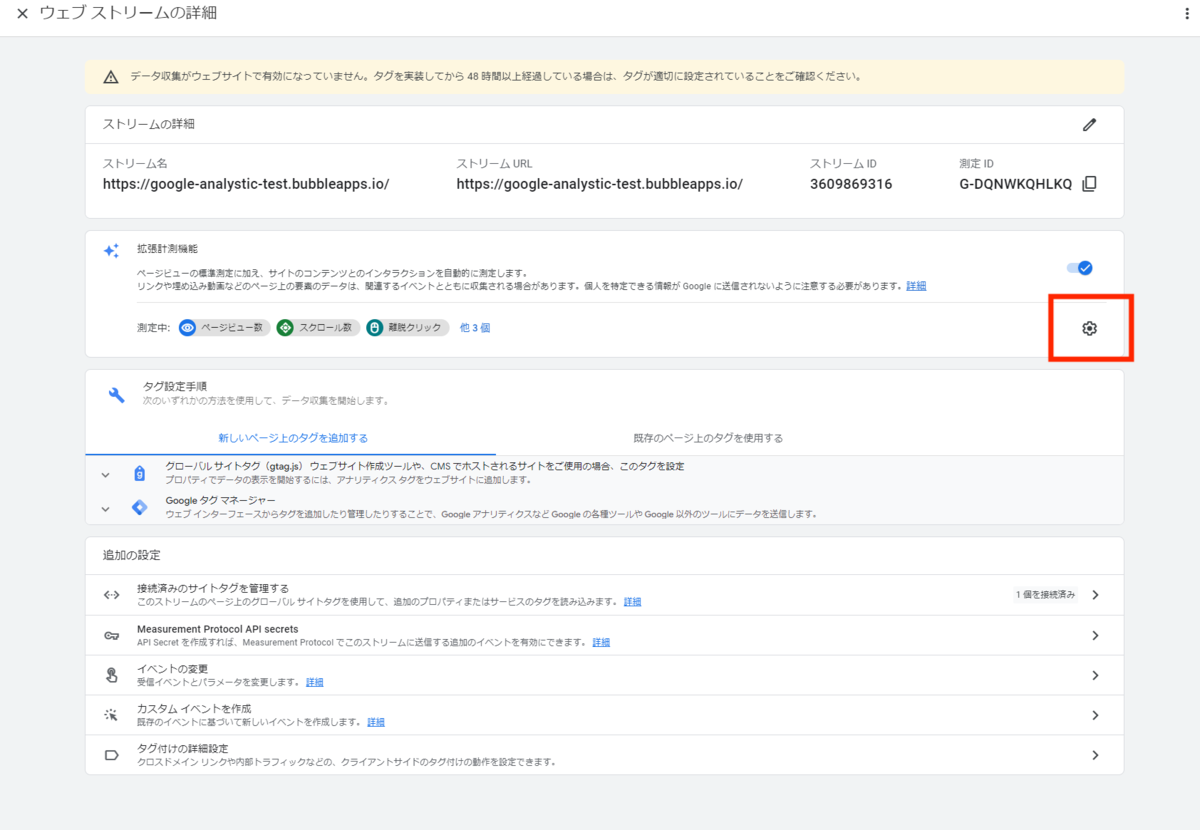Click the 接続済みのサイトタグを管理する title

(213, 588)
